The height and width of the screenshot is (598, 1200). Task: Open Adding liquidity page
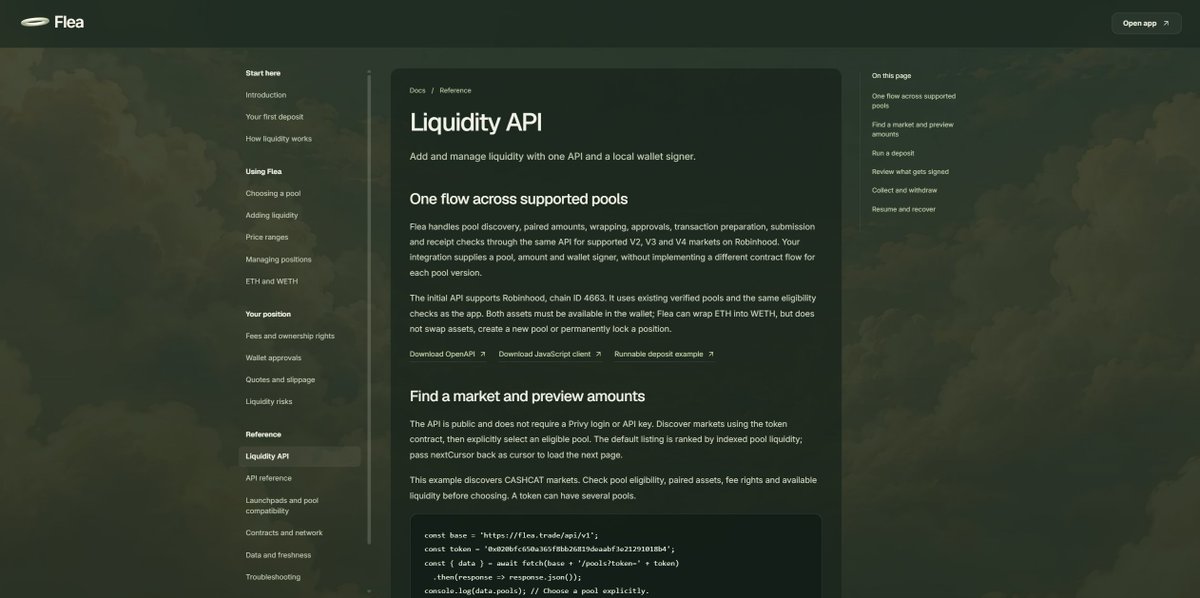click(272, 215)
